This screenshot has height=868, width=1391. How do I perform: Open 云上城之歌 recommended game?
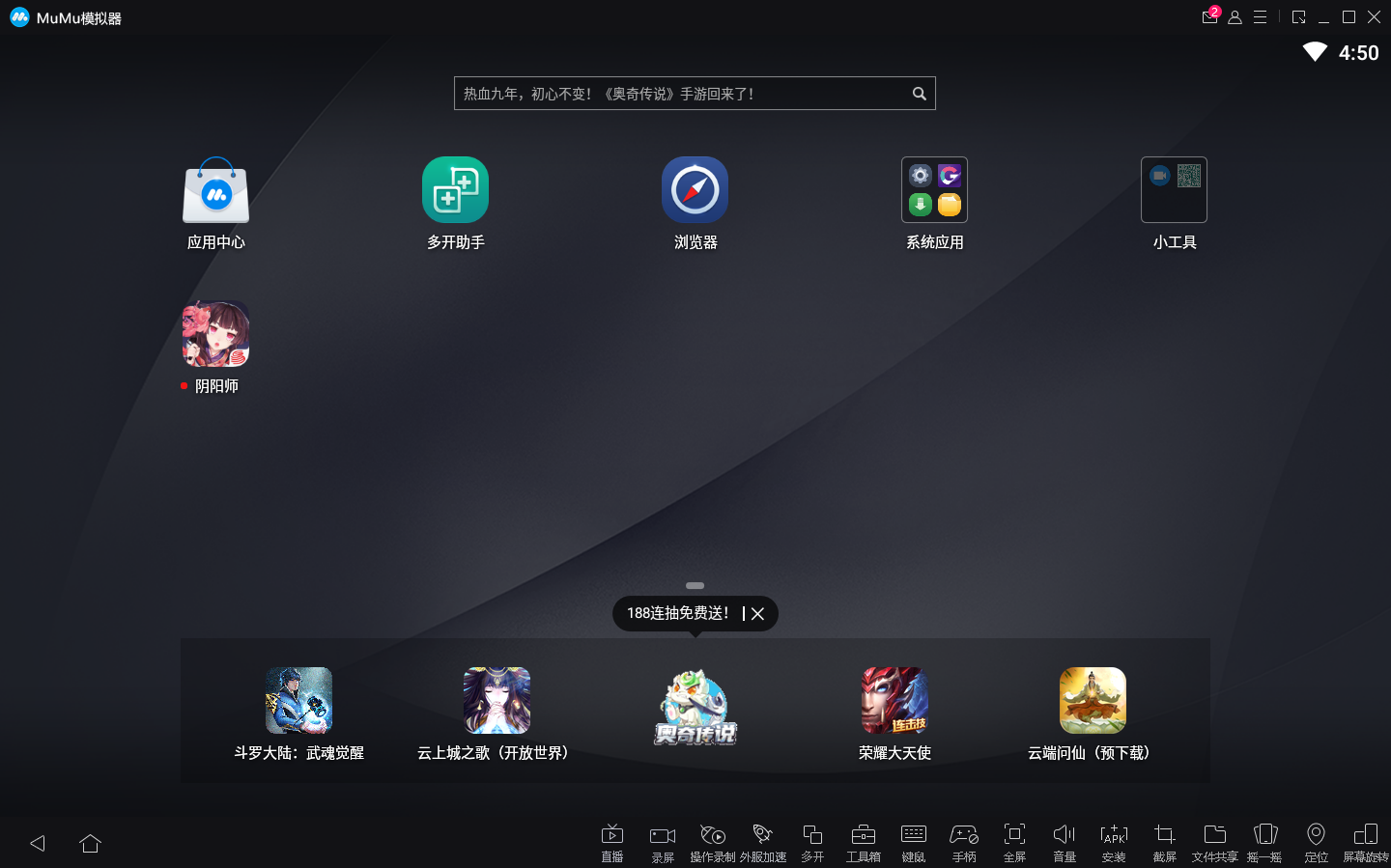click(497, 701)
